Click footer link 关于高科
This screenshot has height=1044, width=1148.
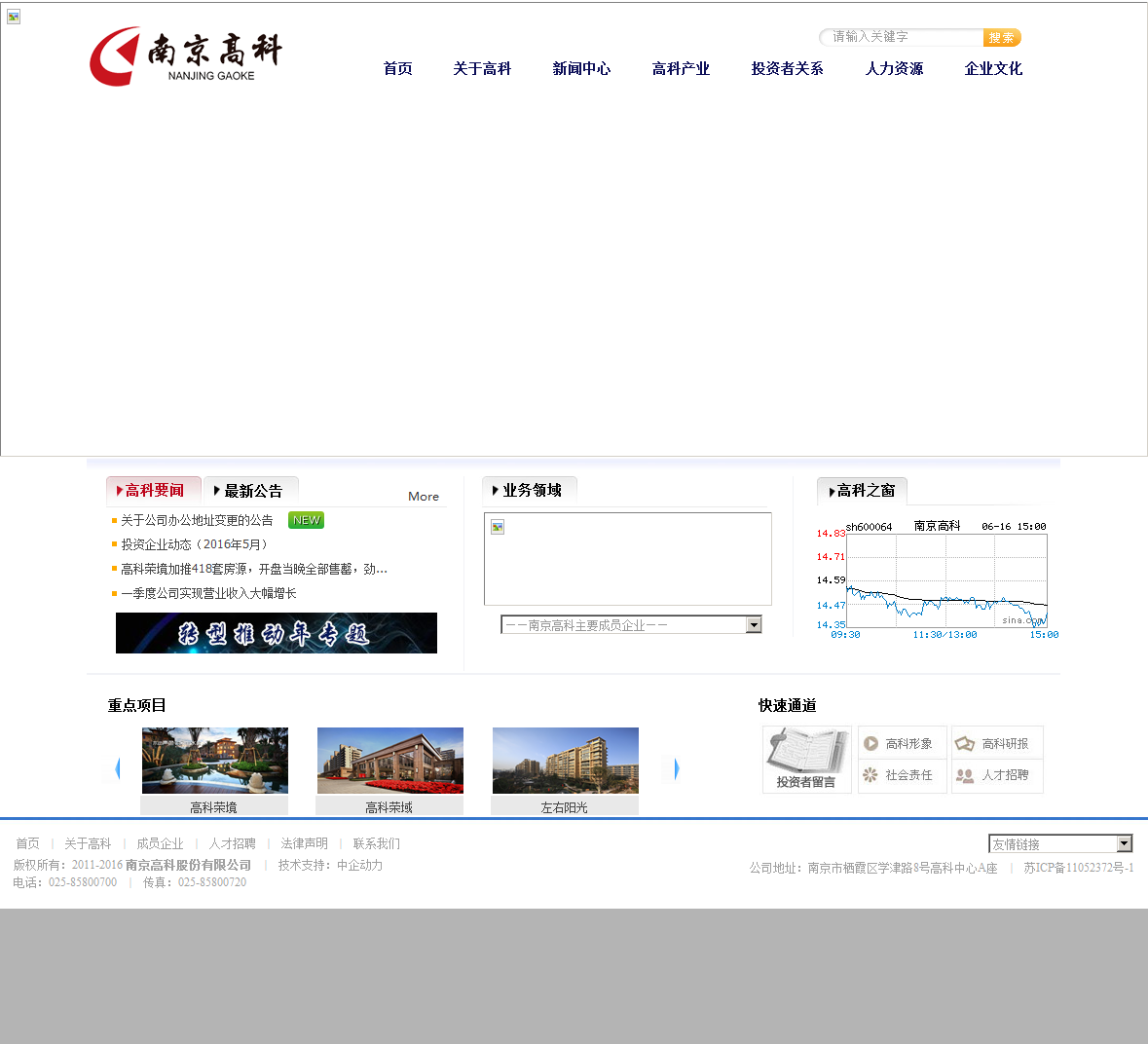coord(88,843)
